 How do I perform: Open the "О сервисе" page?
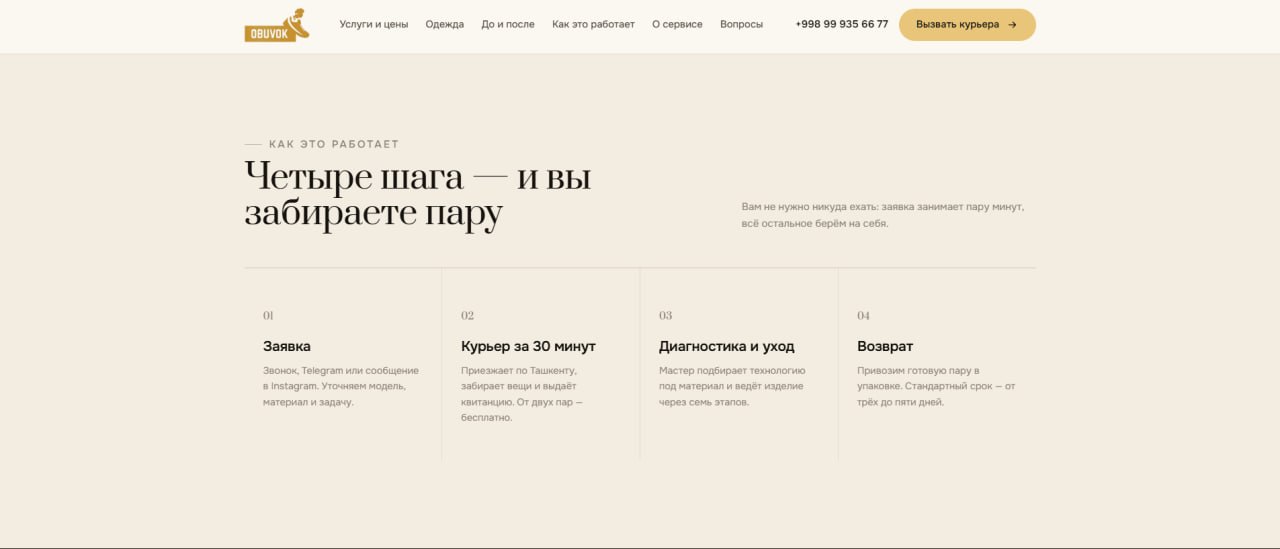[x=677, y=24]
